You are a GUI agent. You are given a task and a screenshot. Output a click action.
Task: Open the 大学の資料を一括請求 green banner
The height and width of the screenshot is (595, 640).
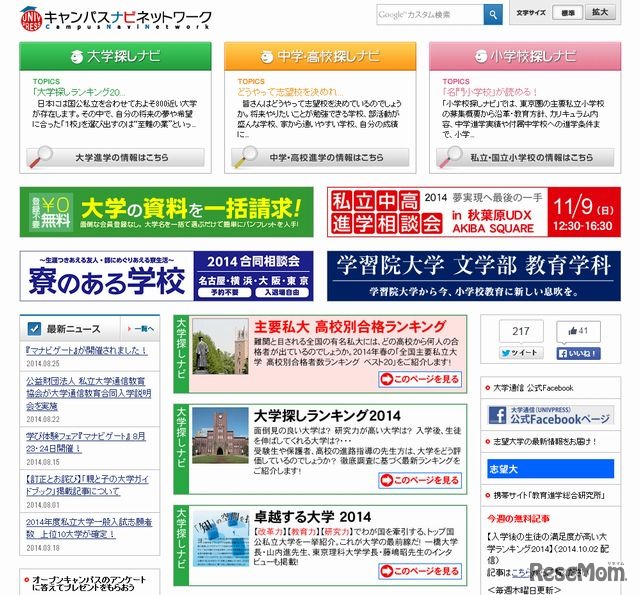click(x=167, y=212)
